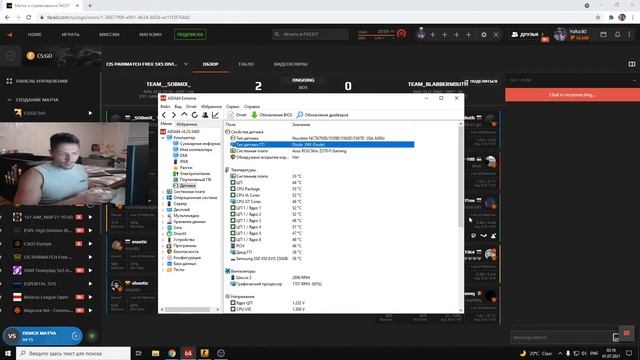The image size is (640, 360).
Task: Open the друзья friends panel
Action: pyautogui.click(x=525, y=35)
